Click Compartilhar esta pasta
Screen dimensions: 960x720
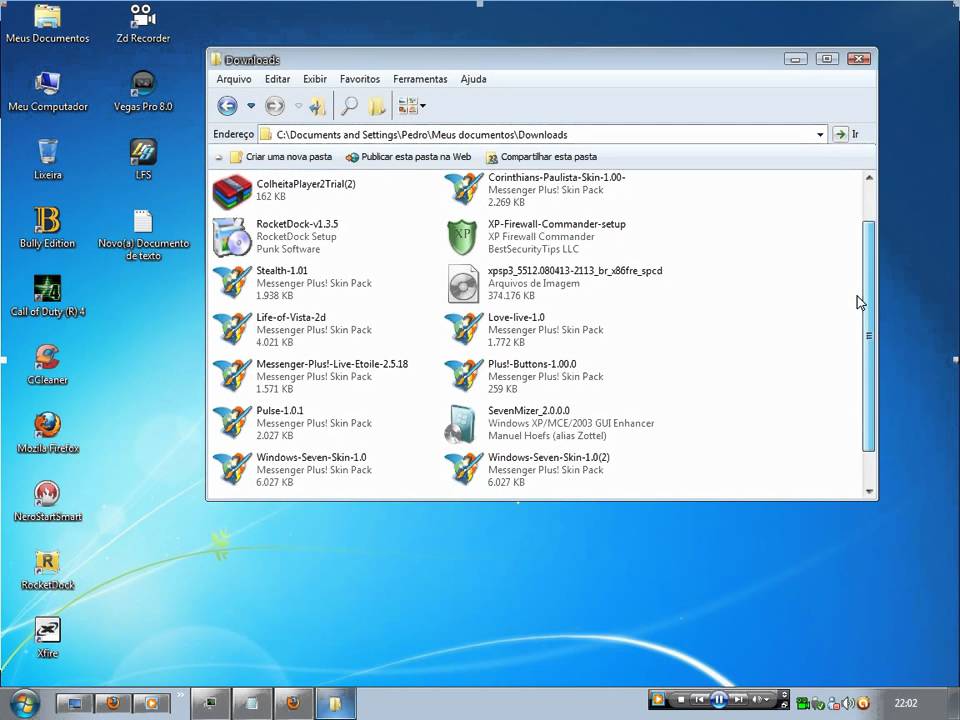pos(541,157)
